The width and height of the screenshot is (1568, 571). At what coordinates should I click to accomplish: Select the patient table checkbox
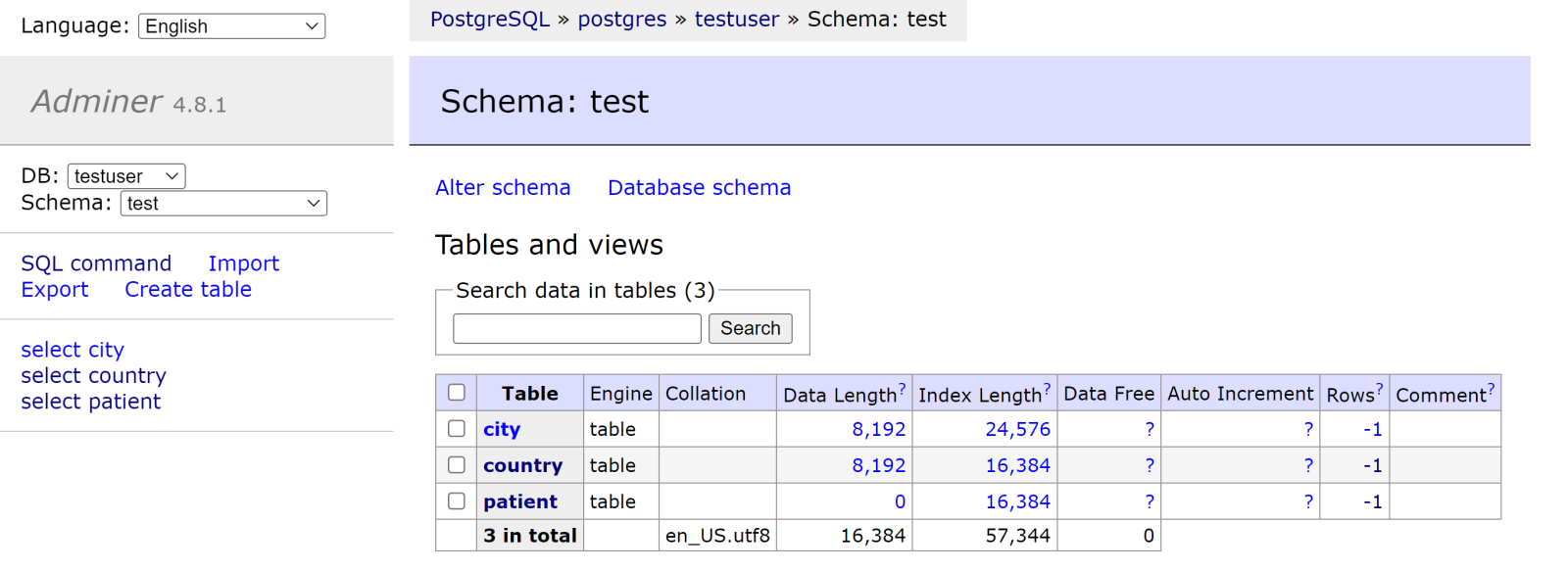pos(457,501)
